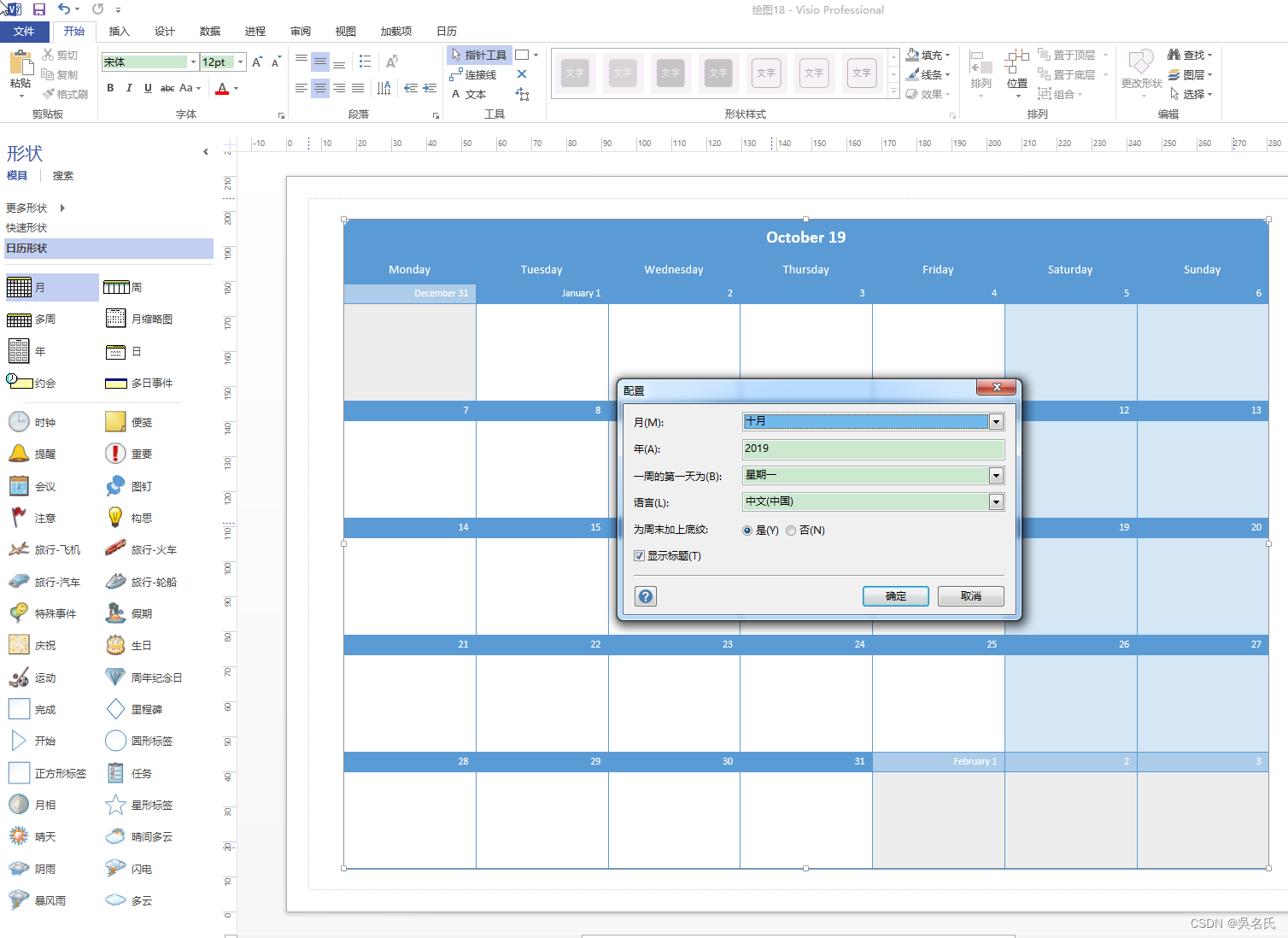Toggle italic formatting
Screen dimensions: 1288x938
pyautogui.click(x=129, y=88)
